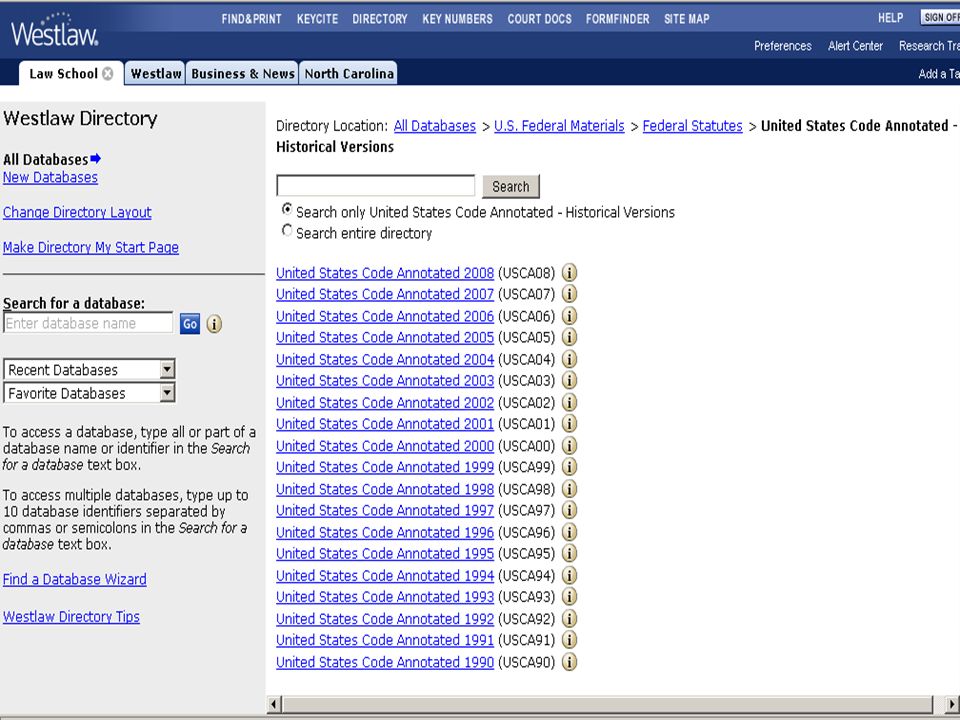
Task: Click the horizontal scrollbar track
Action: coord(606,704)
